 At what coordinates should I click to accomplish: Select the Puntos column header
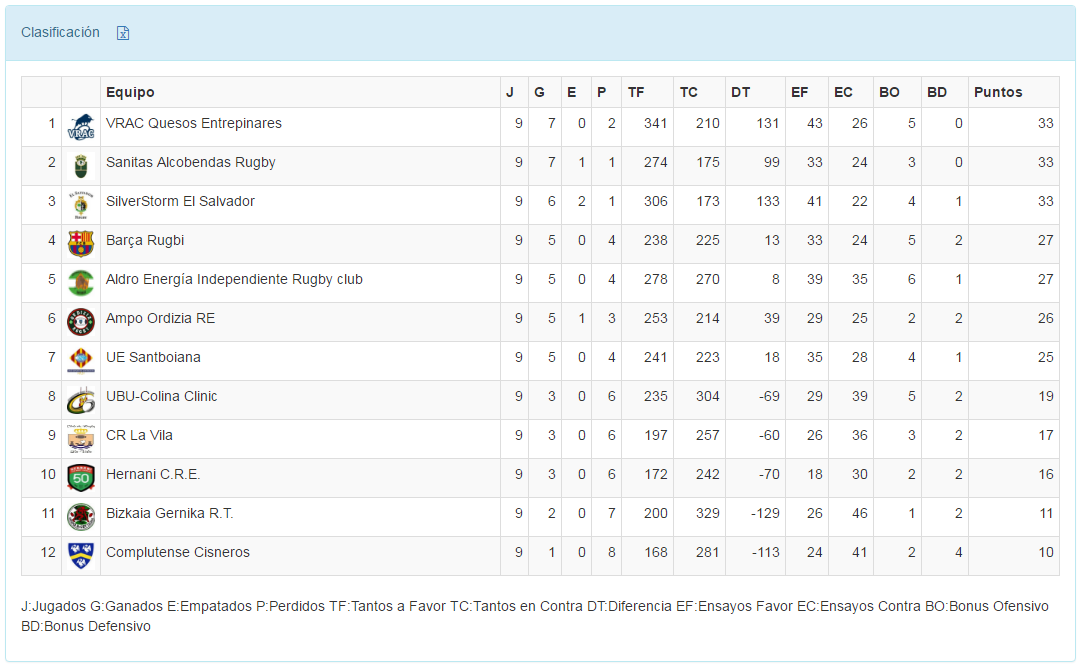click(x=998, y=92)
